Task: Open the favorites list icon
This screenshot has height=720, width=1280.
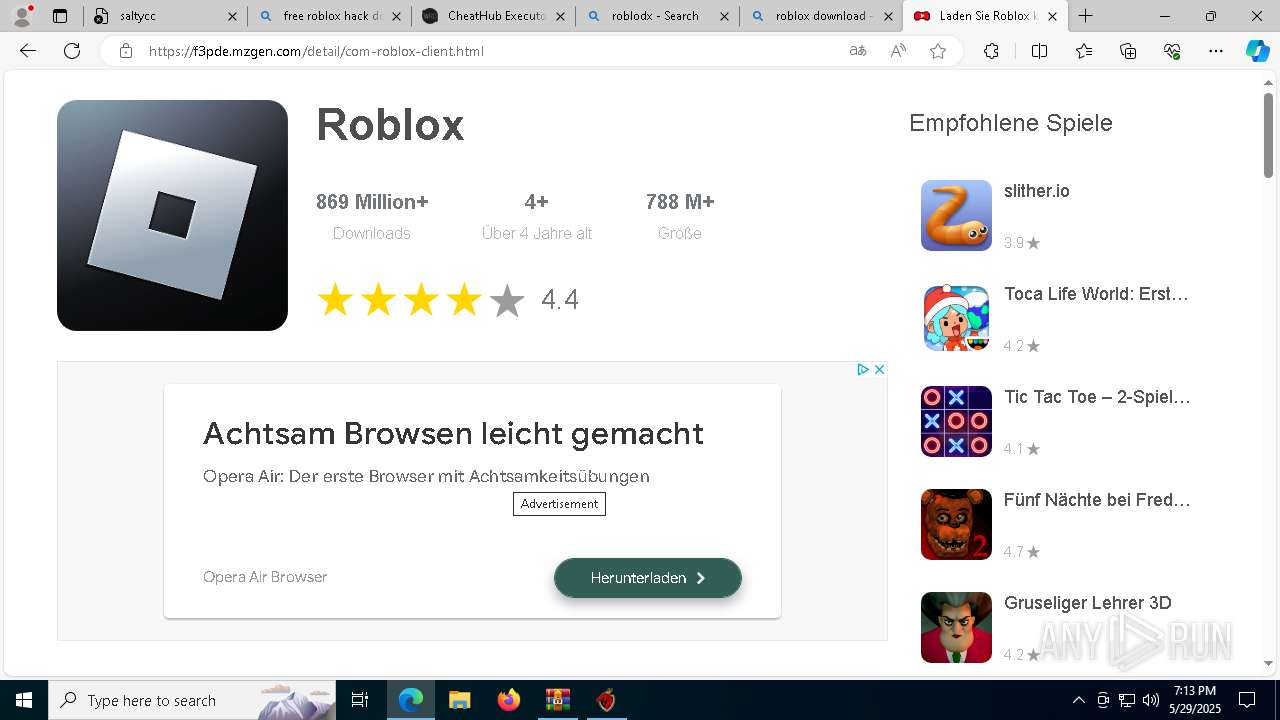Action: pyautogui.click(x=1084, y=51)
